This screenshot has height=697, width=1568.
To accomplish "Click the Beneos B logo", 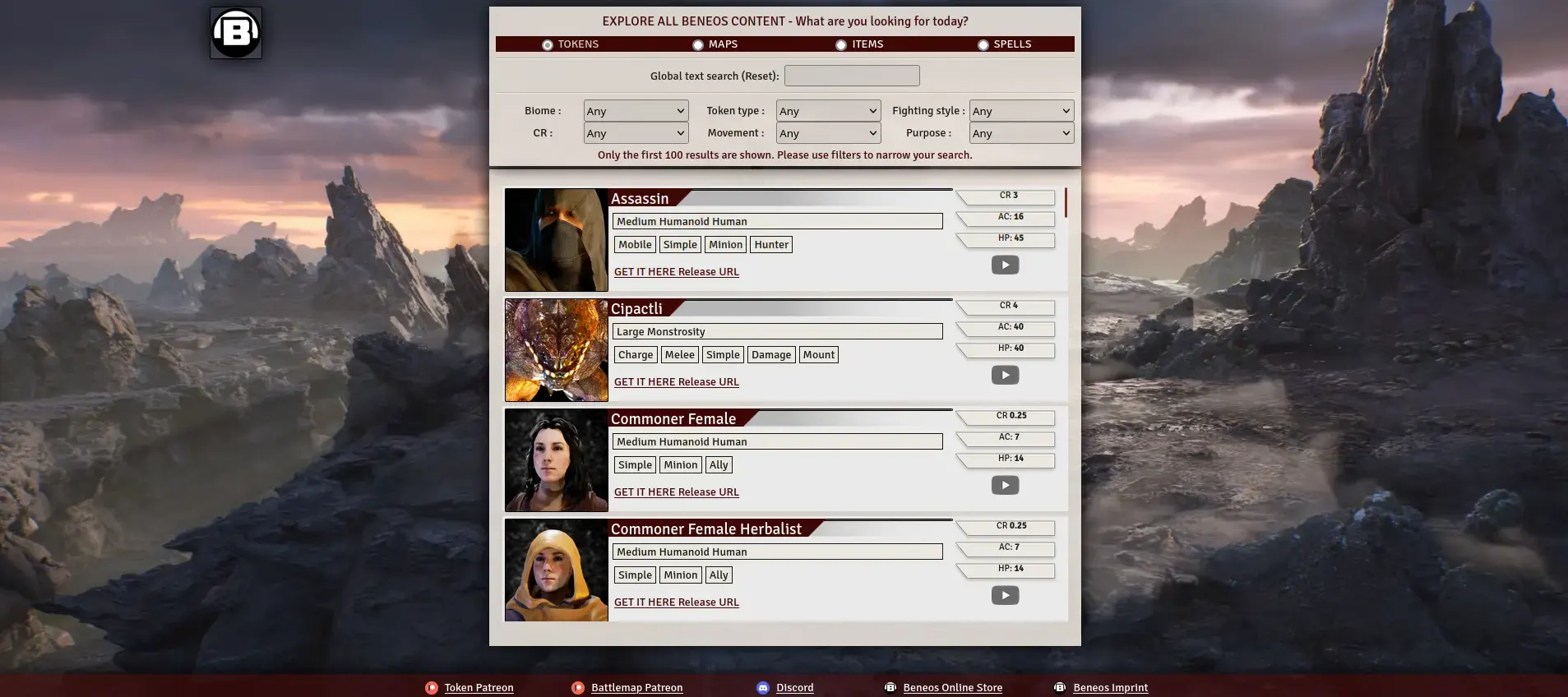I will pyautogui.click(x=236, y=33).
